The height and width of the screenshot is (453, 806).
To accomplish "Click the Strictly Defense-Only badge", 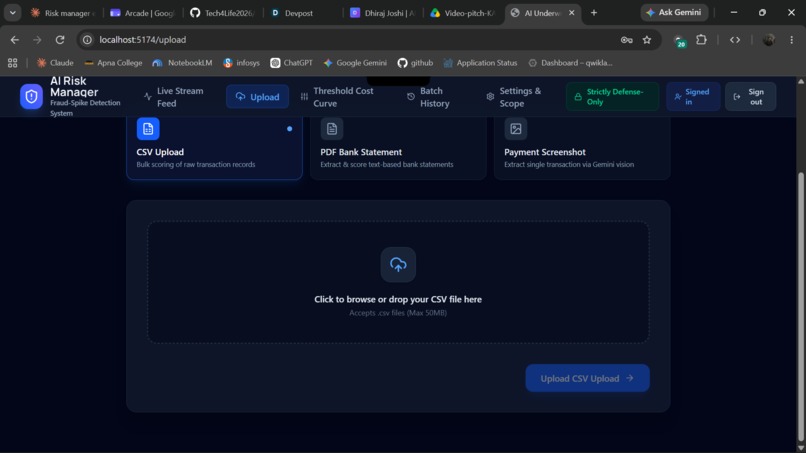I will pos(612,97).
